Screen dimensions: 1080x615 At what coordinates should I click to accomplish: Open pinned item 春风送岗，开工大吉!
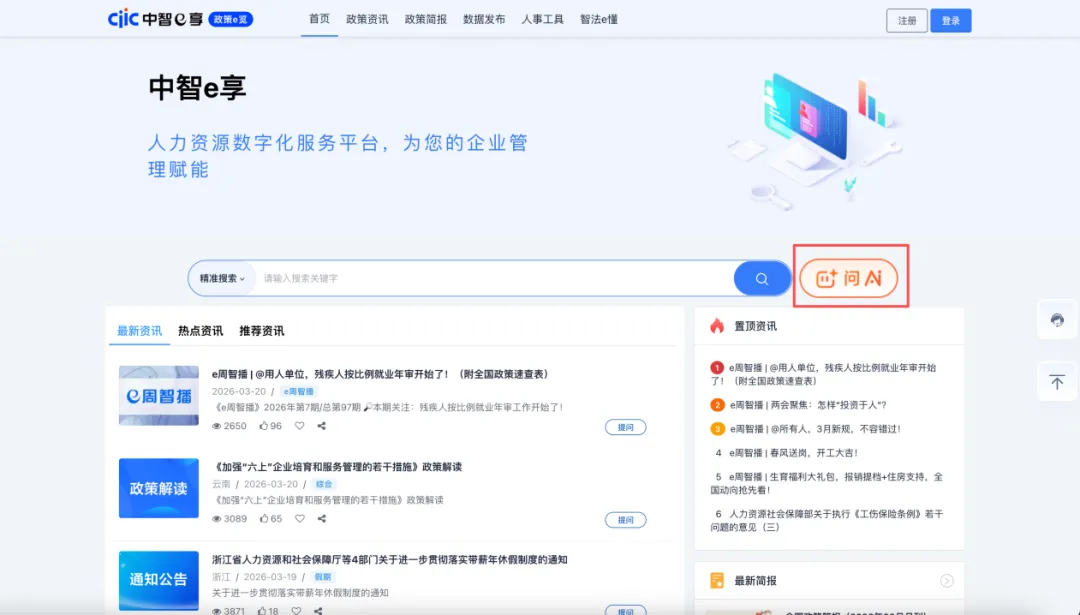tap(793, 453)
